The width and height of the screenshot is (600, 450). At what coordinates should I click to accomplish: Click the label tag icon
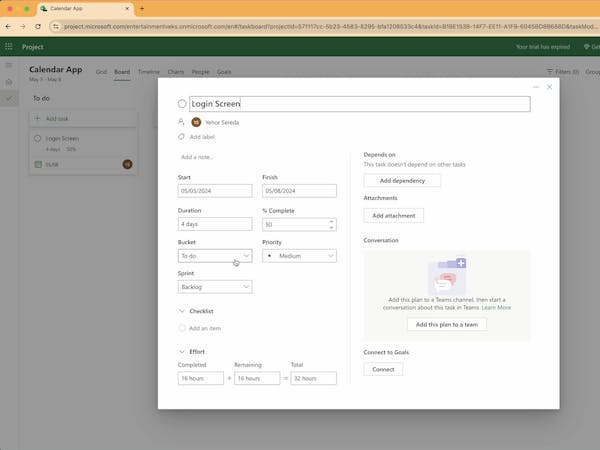pyautogui.click(x=181, y=137)
